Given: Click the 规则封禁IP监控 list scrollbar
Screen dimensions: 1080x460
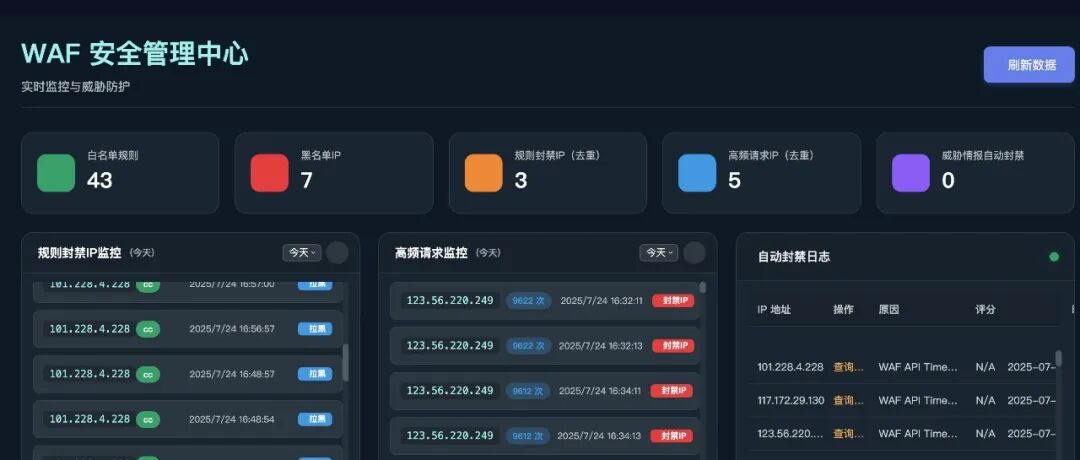Looking at the screenshot, I should point(345,363).
